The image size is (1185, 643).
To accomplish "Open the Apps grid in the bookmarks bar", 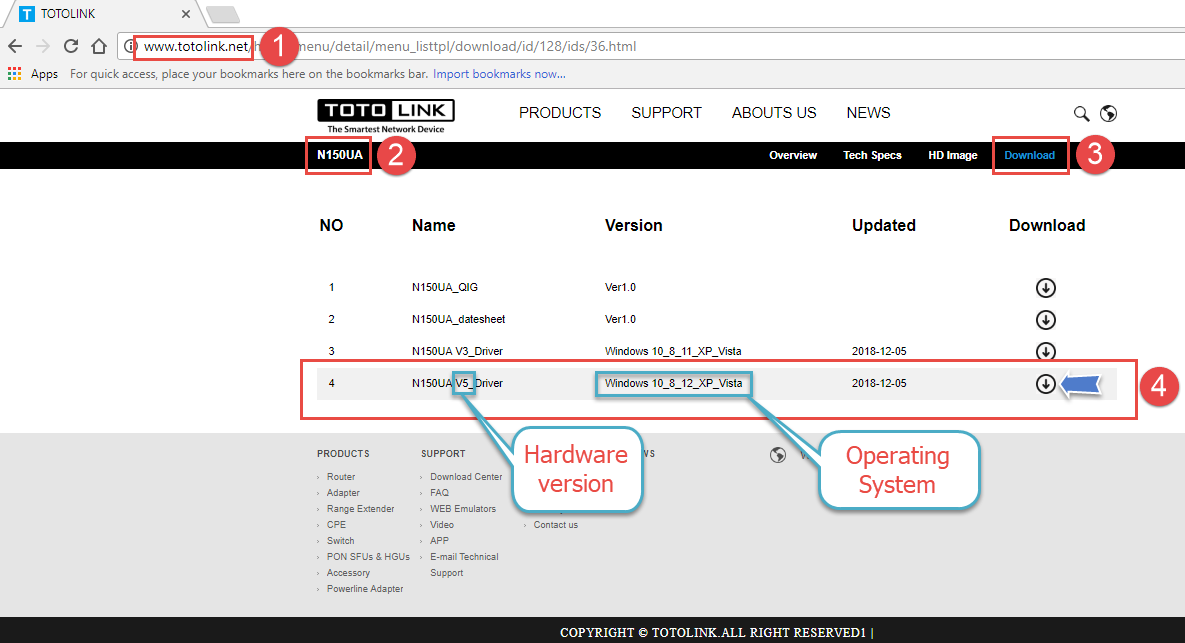I will tap(14, 73).
